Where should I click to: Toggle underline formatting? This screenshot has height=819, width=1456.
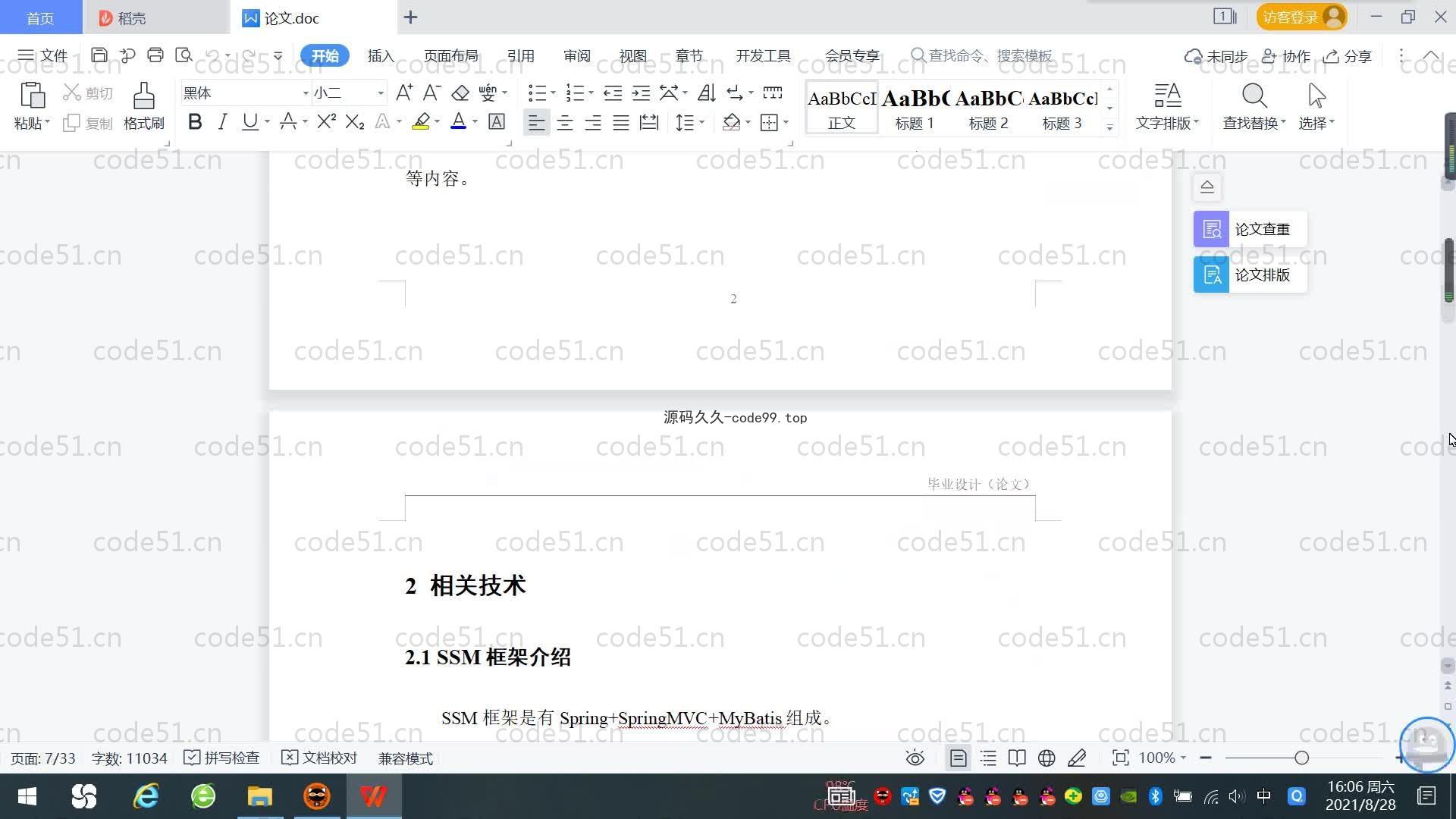[x=249, y=121]
